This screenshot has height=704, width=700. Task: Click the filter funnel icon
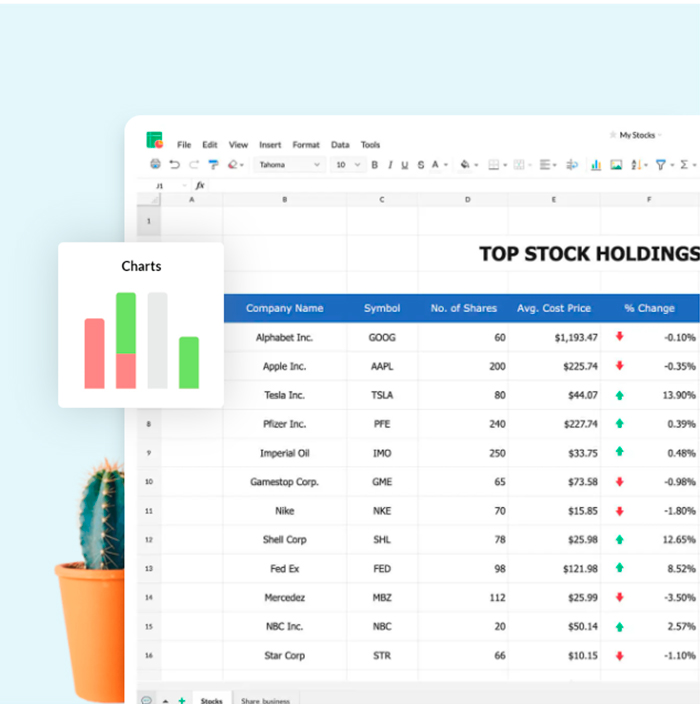point(660,165)
